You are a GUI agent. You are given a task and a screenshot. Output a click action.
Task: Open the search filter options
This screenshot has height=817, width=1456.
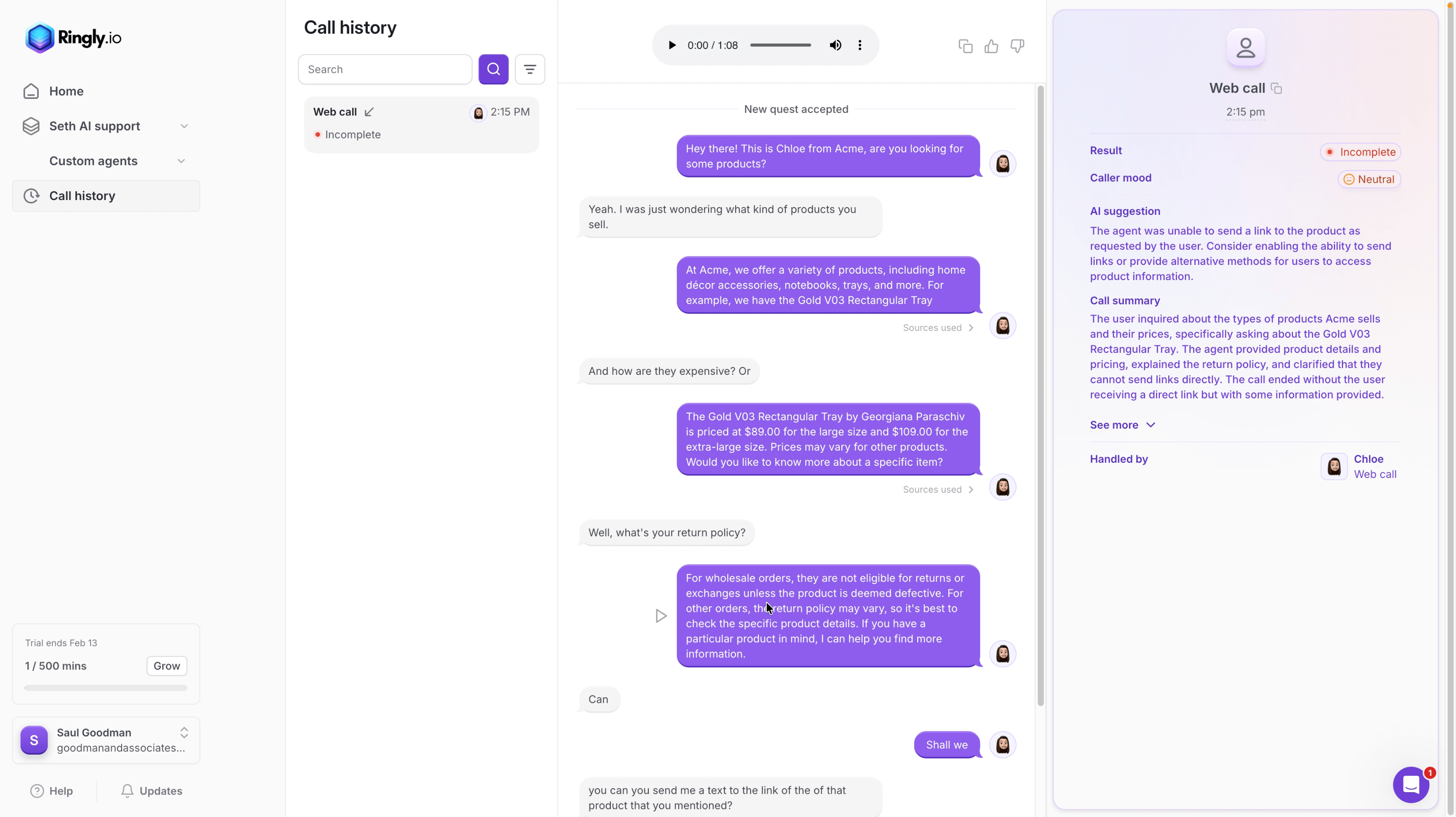529,69
